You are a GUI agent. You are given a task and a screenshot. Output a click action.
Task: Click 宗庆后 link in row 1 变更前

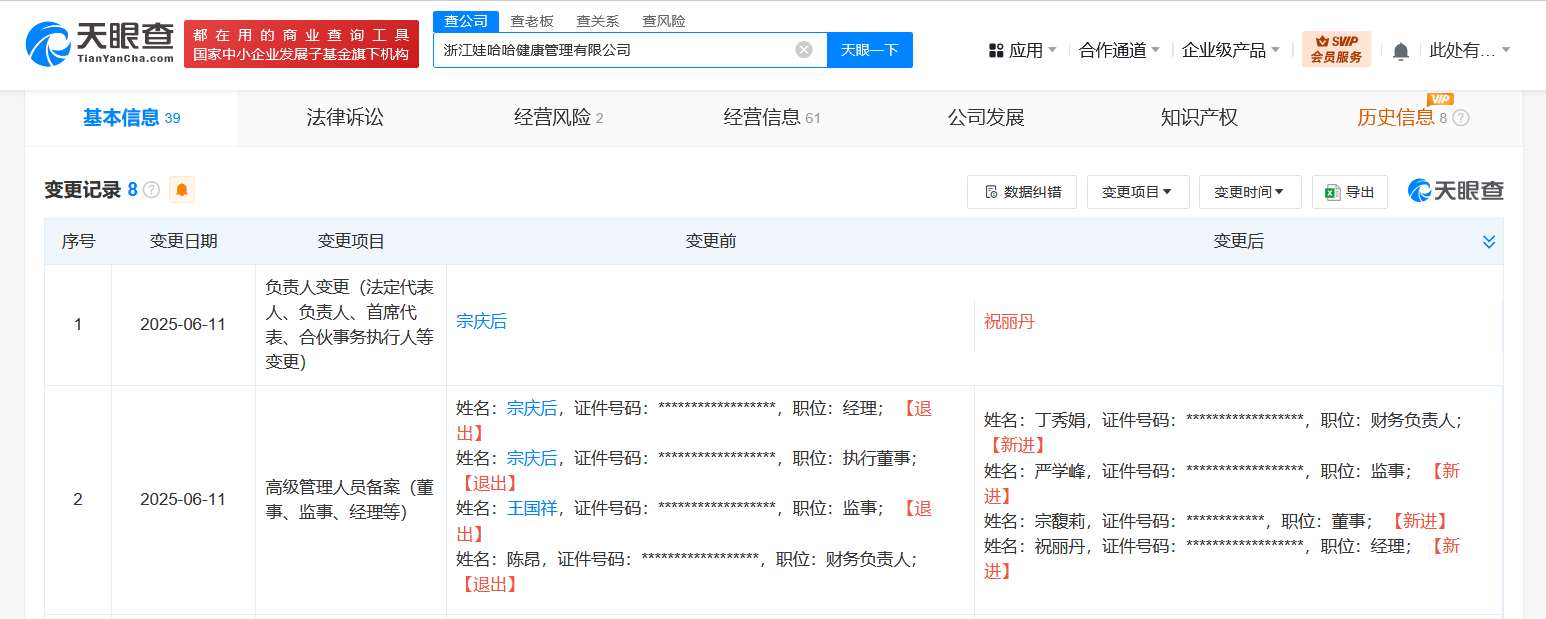(482, 322)
